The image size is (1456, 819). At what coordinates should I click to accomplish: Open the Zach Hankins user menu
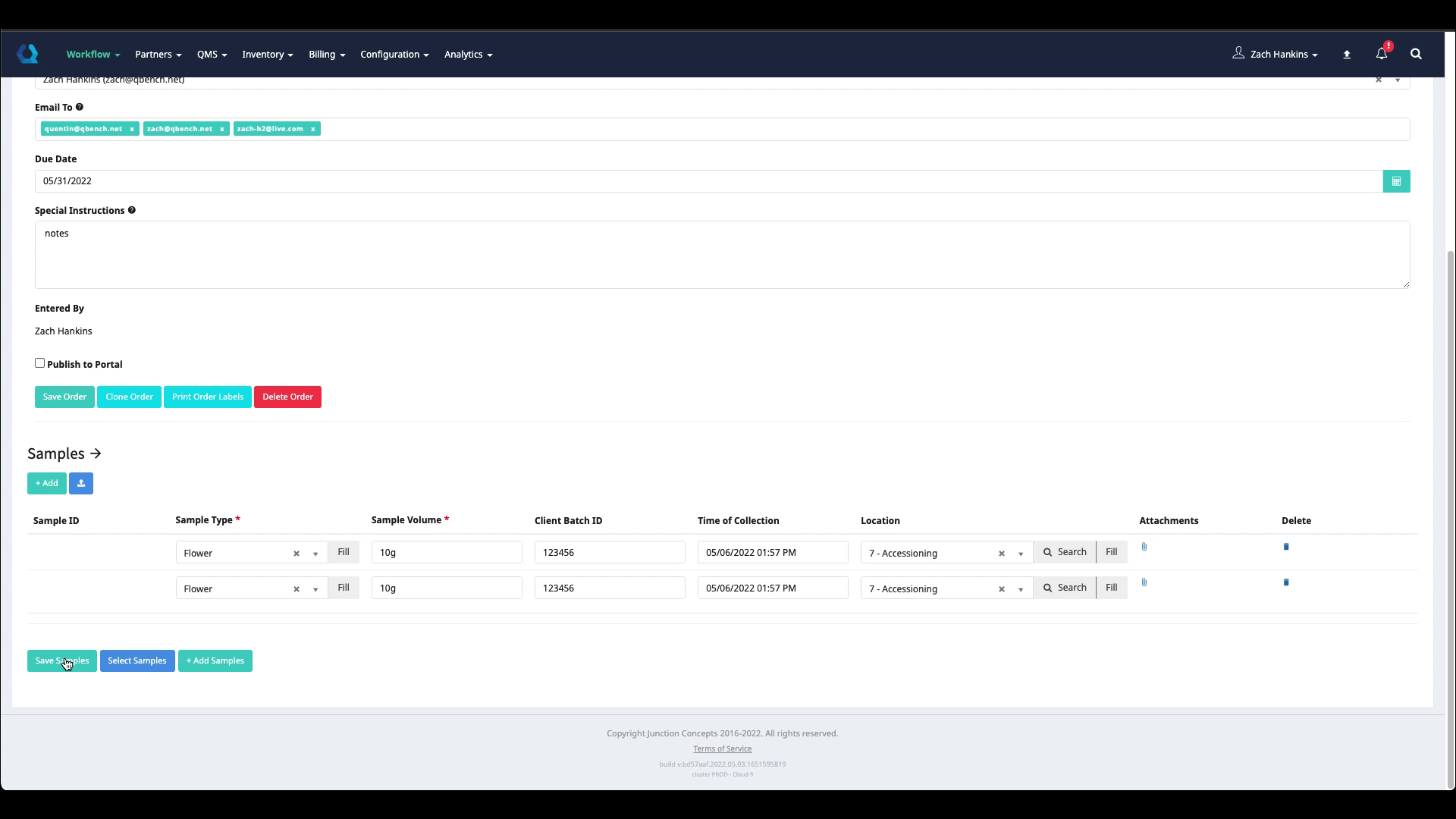click(x=1278, y=54)
